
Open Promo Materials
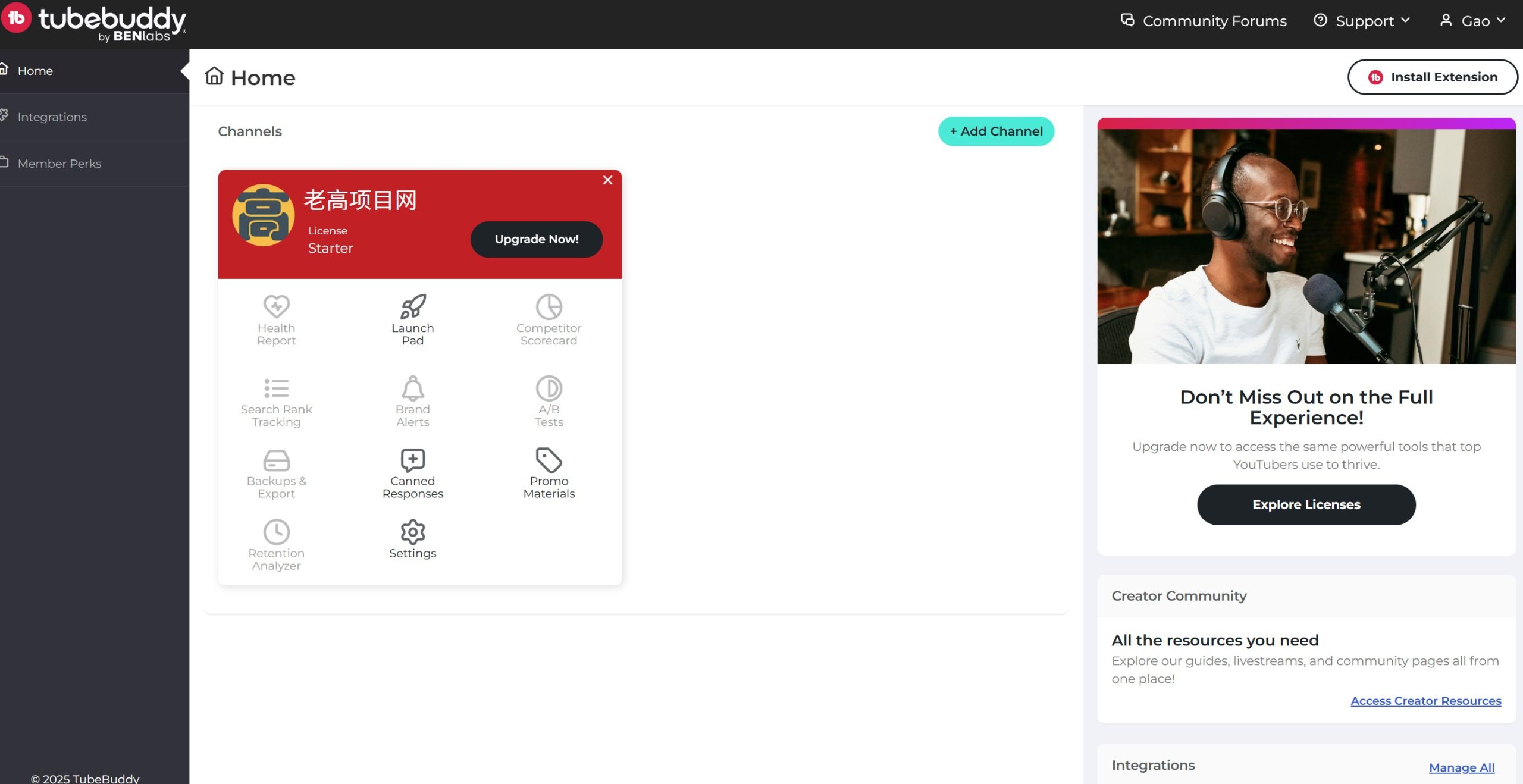coord(549,474)
